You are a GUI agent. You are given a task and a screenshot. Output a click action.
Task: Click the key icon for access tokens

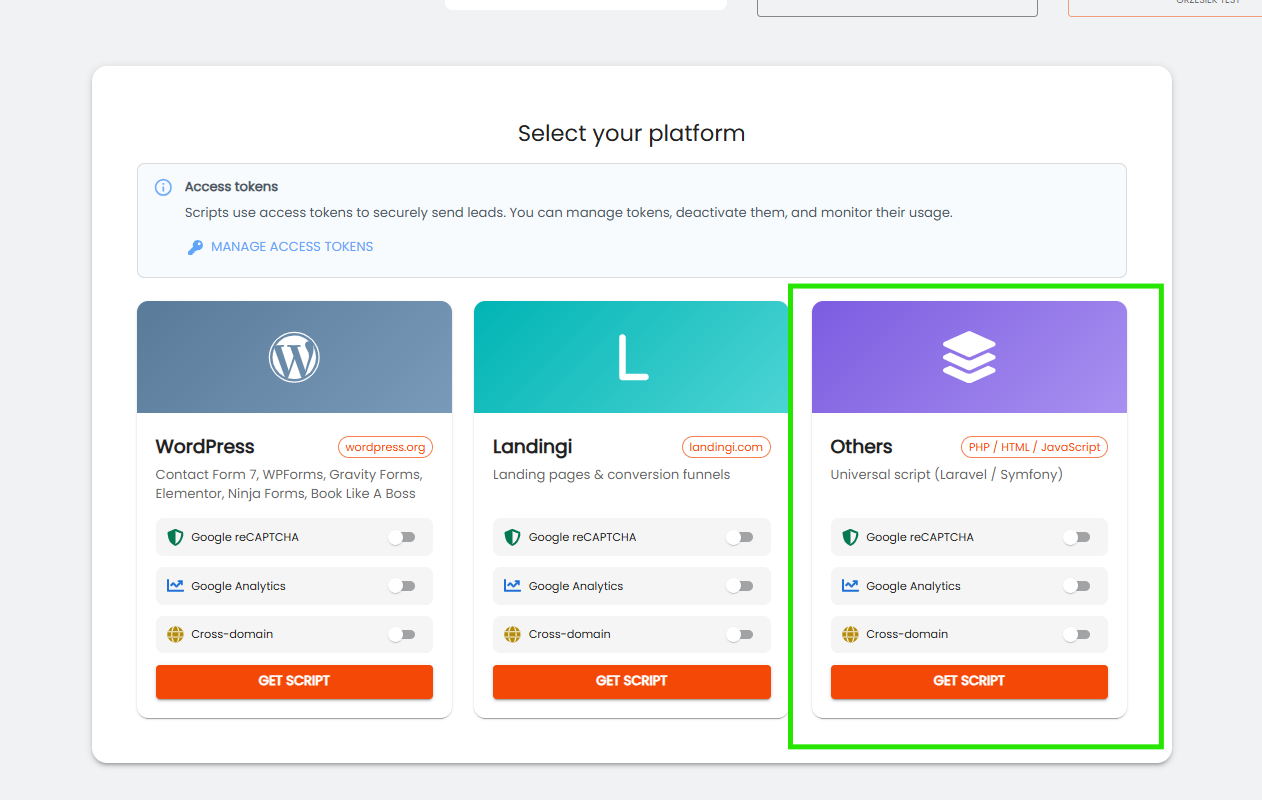click(195, 247)
